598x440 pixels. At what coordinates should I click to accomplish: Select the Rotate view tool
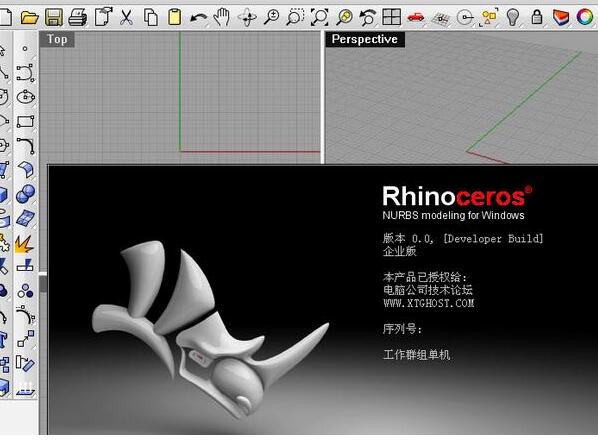[x=247, y=18]
